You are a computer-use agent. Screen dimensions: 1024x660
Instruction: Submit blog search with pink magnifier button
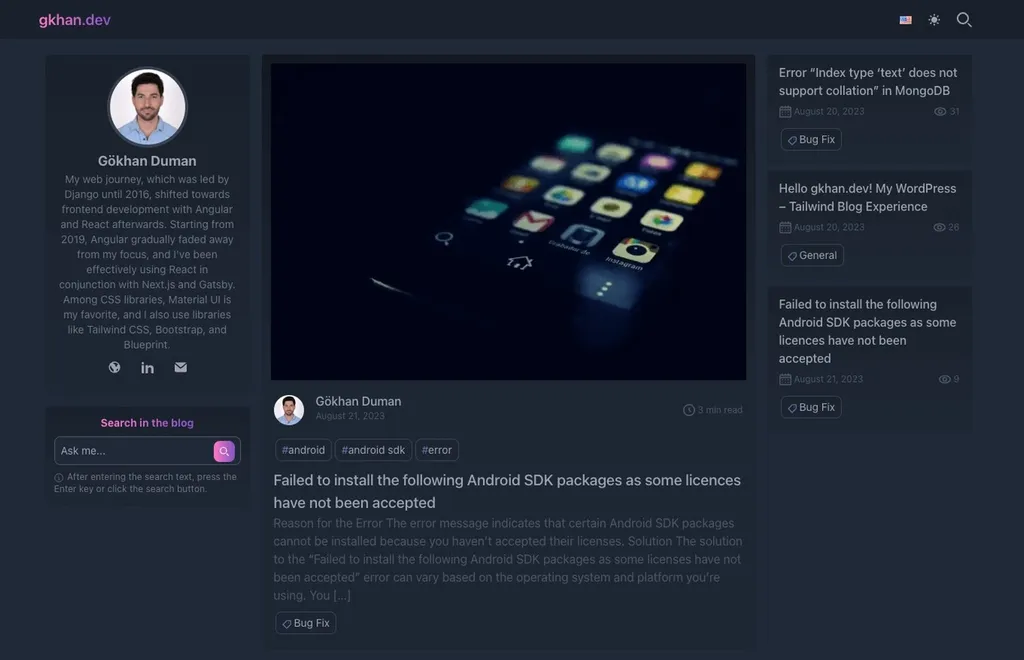224,451
